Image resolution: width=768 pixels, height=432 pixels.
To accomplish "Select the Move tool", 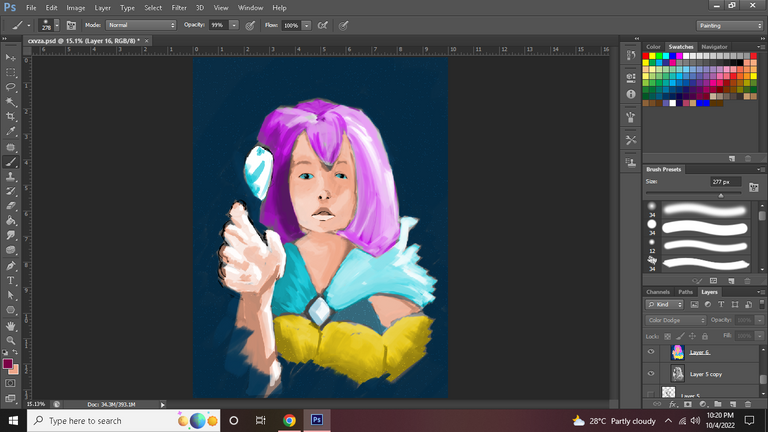I will click(x=10, y=58).
